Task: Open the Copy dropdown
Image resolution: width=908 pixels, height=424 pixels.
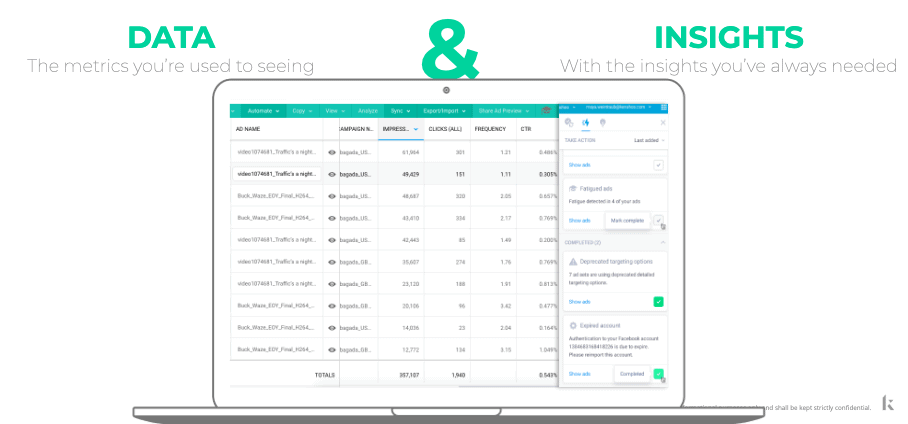Action: click(302, 111)
